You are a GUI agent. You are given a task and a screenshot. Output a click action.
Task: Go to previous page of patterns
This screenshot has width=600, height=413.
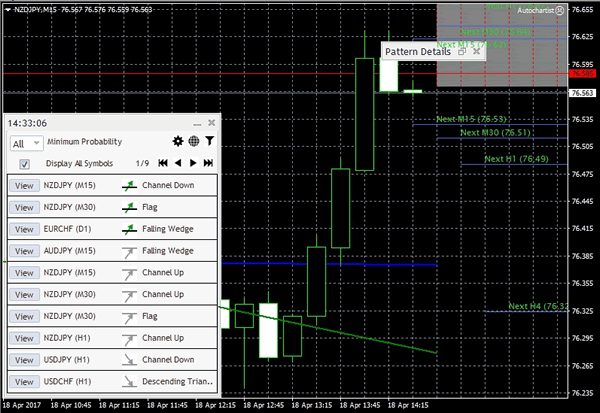point(178,163)
